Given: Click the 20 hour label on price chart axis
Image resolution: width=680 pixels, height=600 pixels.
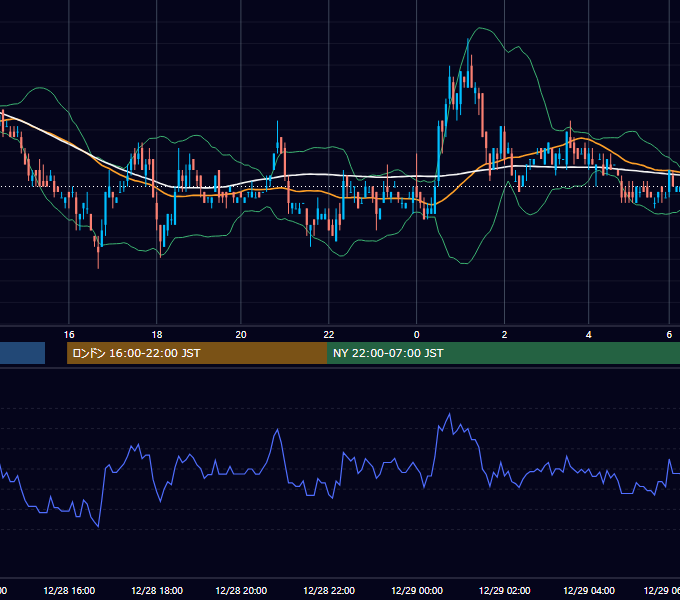Looking at the screenshot, I should click(x=241, y=335).
